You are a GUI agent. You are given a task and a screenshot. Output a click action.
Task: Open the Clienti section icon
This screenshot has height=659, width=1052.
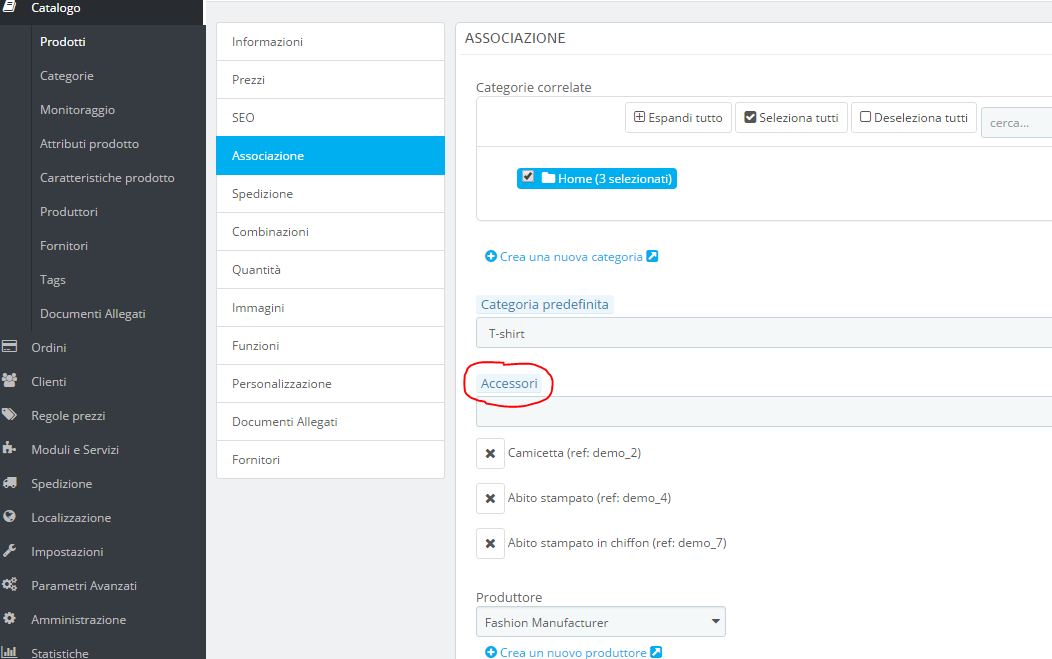(14, 381)
